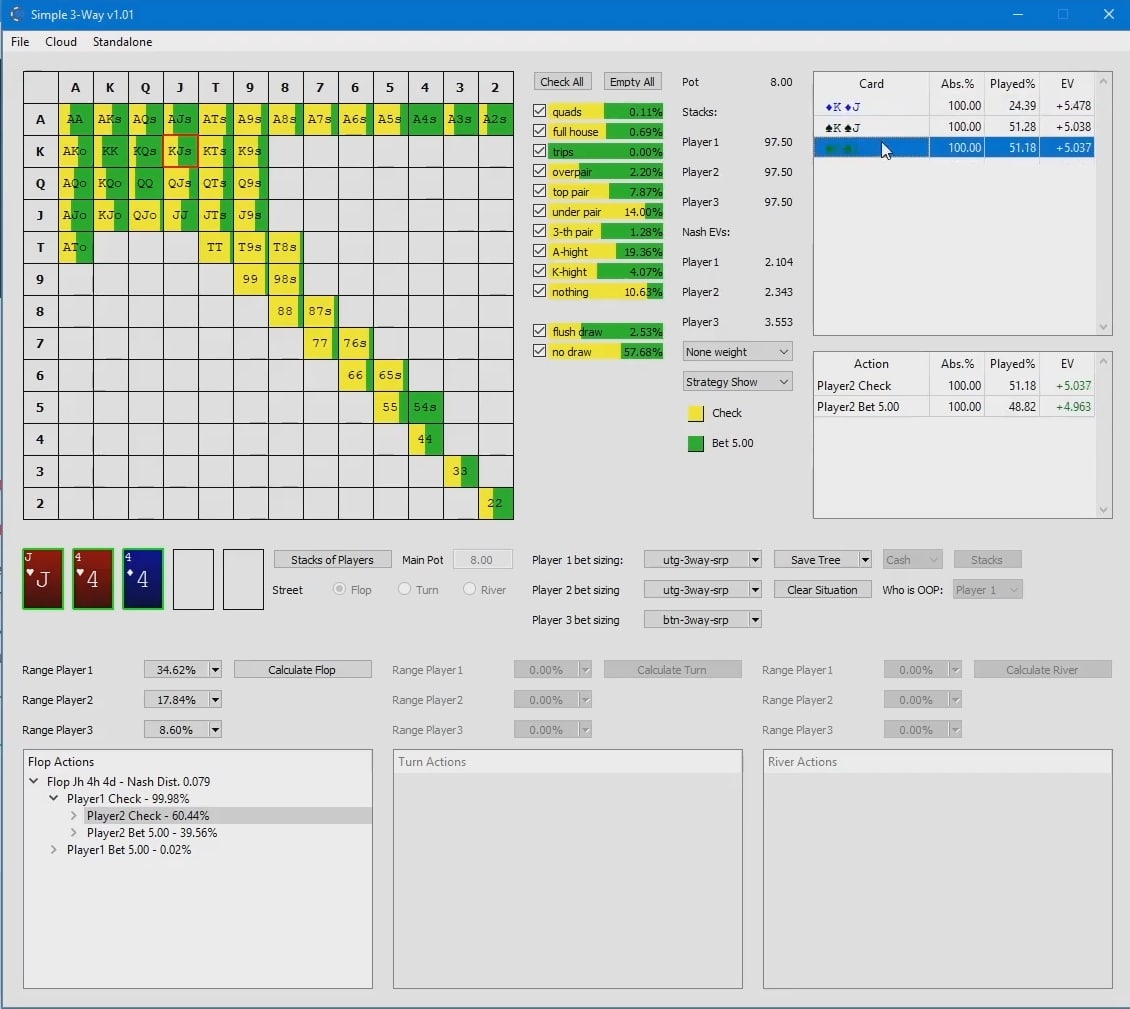Click the Clear Situation button
Viewport: 1130px width, 1009px height.
[822, 589]
